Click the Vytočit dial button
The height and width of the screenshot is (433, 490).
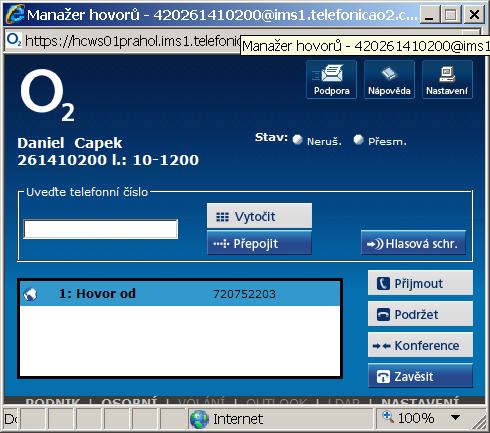[259, 216]
